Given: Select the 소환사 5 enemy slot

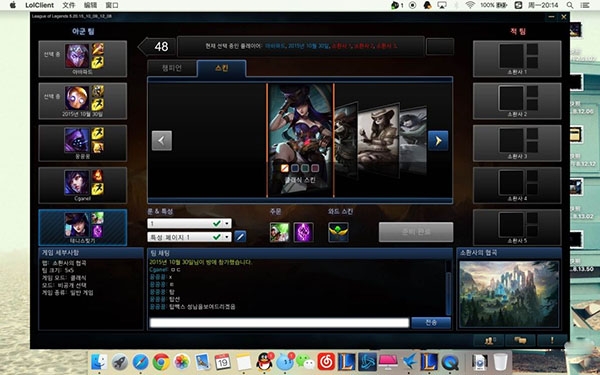Looking at the screenshot, I should click(x=517, y=227).
